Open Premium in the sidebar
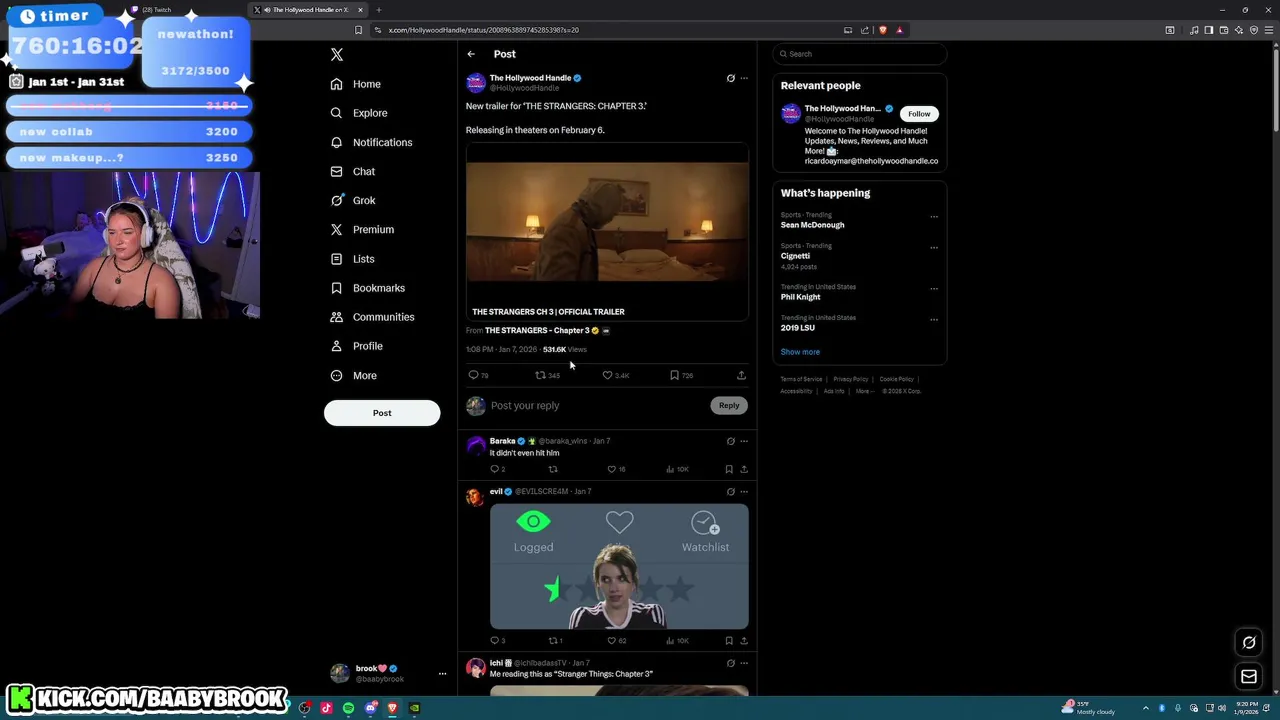Image resolution: width=1280 pixels, height=720 pixels. tap(362, 229)
